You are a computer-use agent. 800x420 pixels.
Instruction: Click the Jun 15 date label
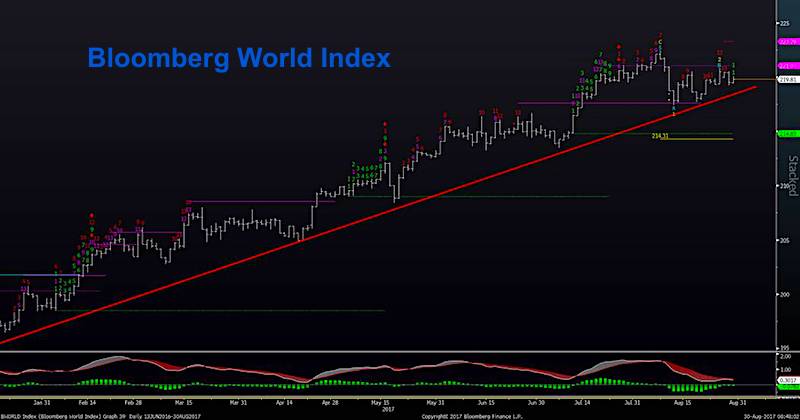click(486, 403)
